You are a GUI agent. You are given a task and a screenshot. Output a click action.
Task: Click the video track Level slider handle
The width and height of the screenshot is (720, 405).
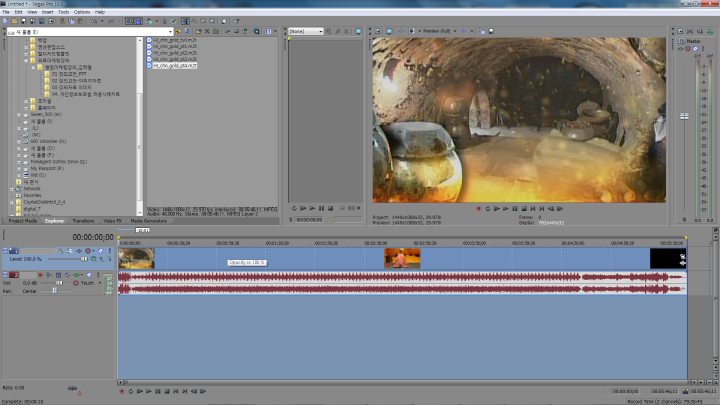[x=84, y=259]
